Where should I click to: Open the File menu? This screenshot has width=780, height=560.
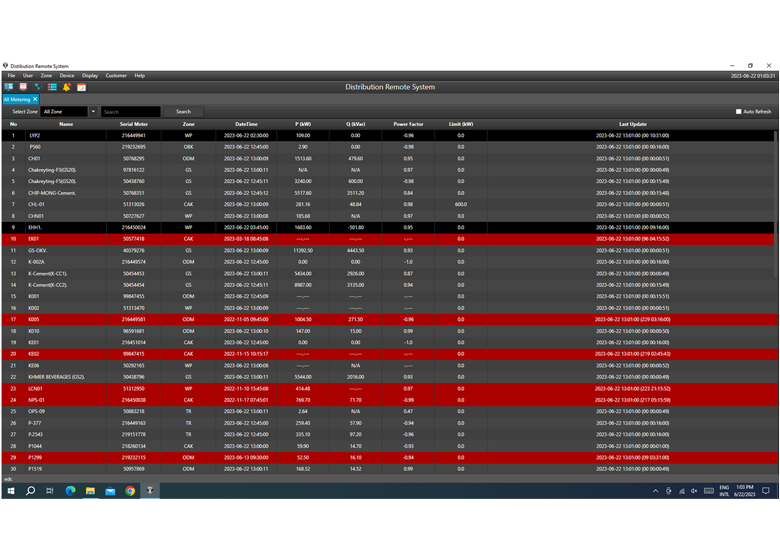[11, 76]
